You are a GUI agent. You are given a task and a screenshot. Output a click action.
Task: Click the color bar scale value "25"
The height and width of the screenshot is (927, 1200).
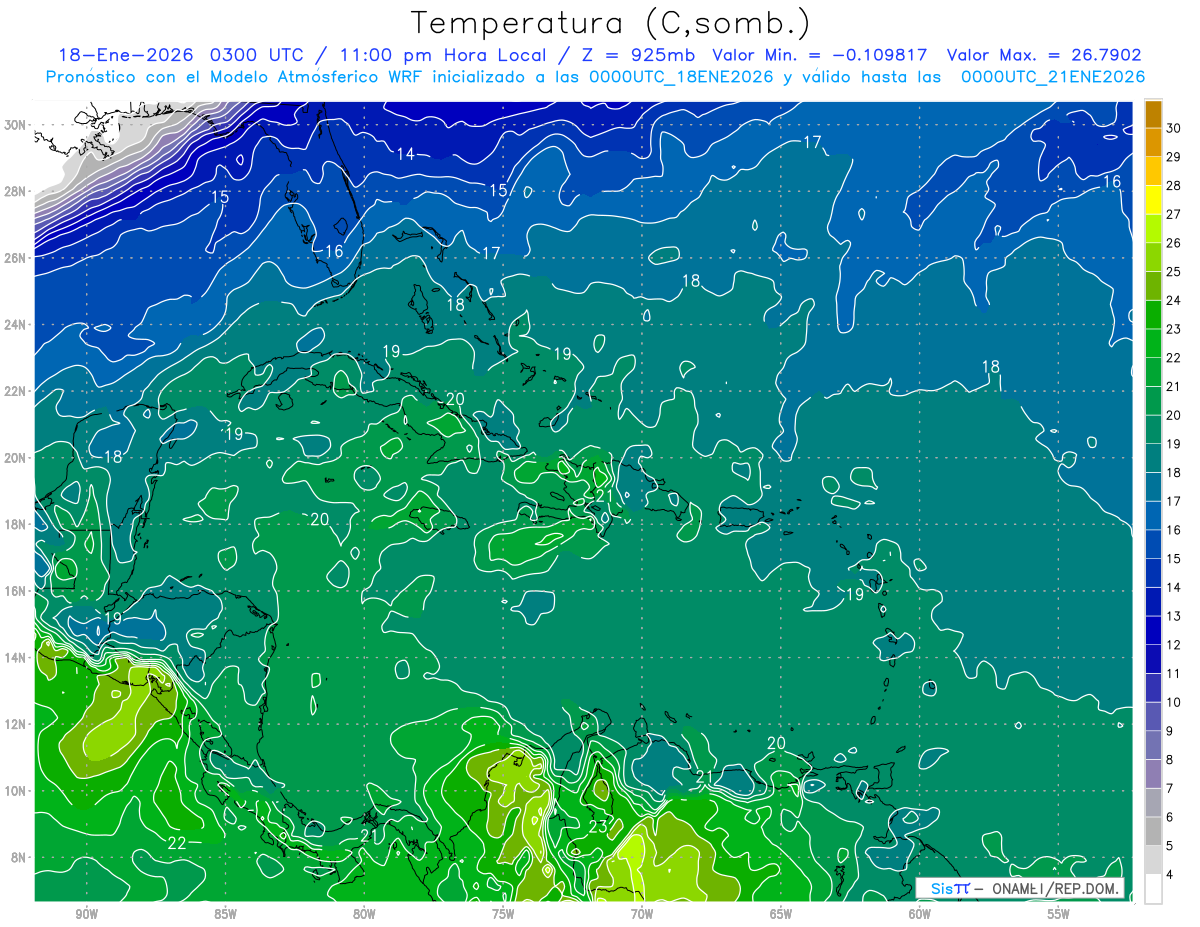pos(1174,271)
